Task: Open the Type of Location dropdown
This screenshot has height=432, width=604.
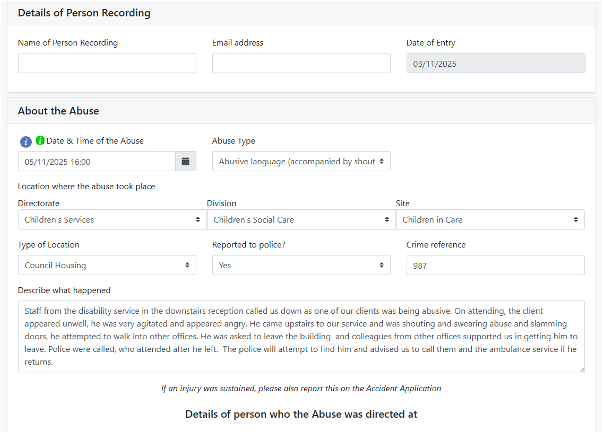Action: coord(107,265)
